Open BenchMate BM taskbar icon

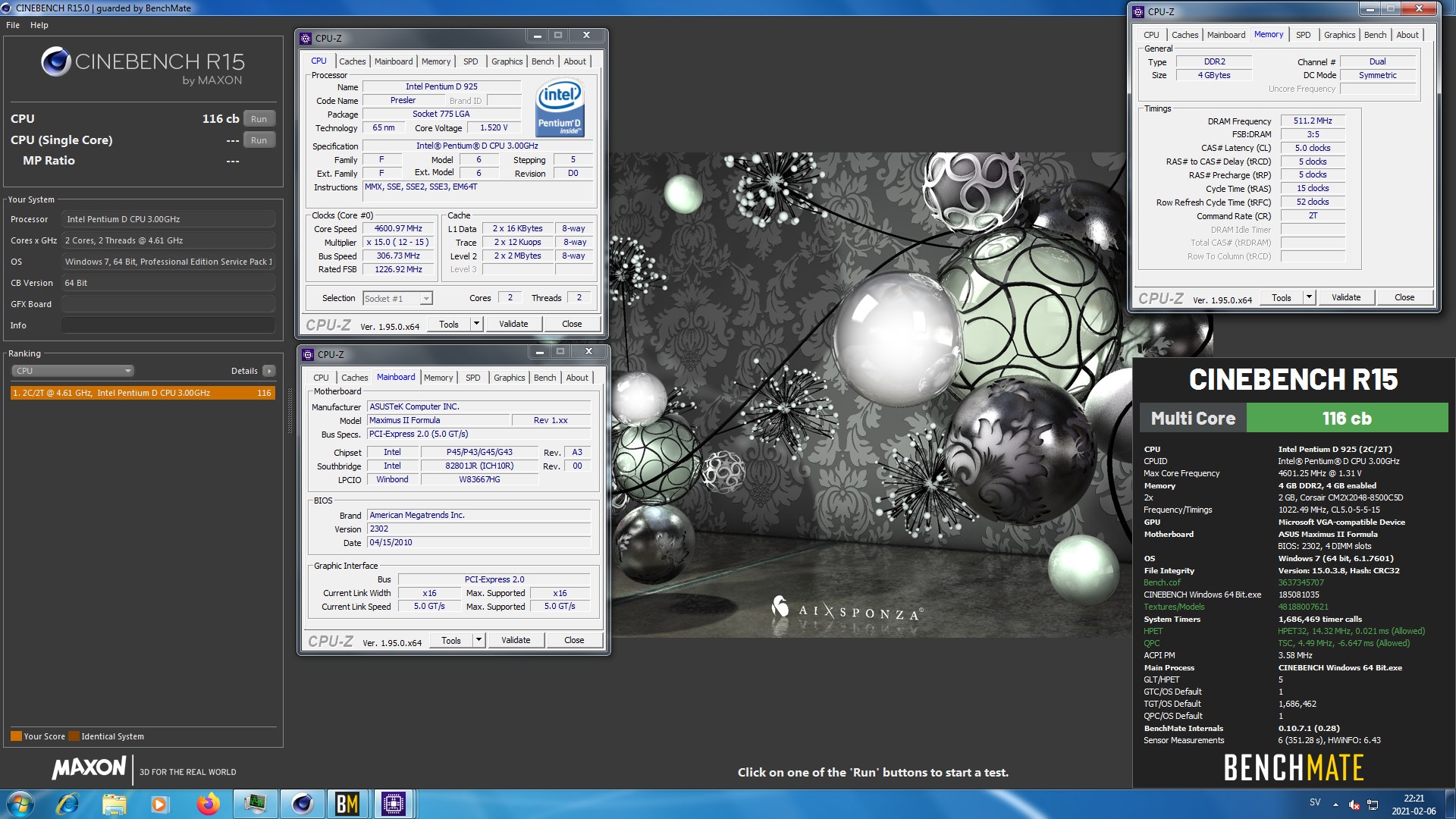coord(347,804)
